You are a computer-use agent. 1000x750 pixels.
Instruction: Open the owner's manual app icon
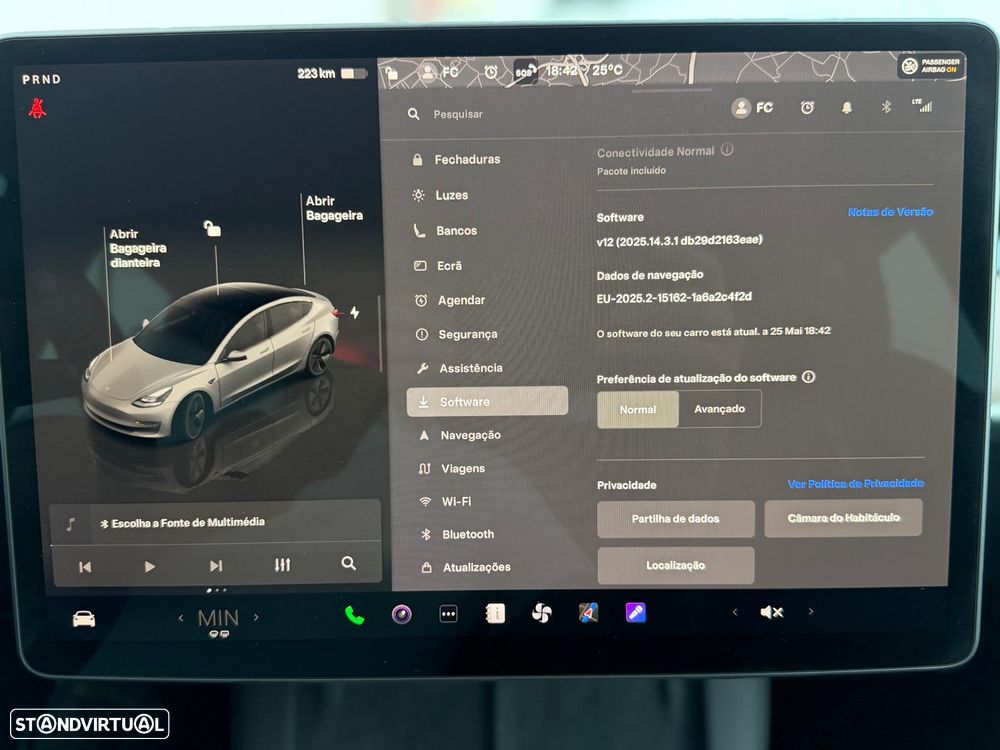pyautogui.click(x=496, y=614)
